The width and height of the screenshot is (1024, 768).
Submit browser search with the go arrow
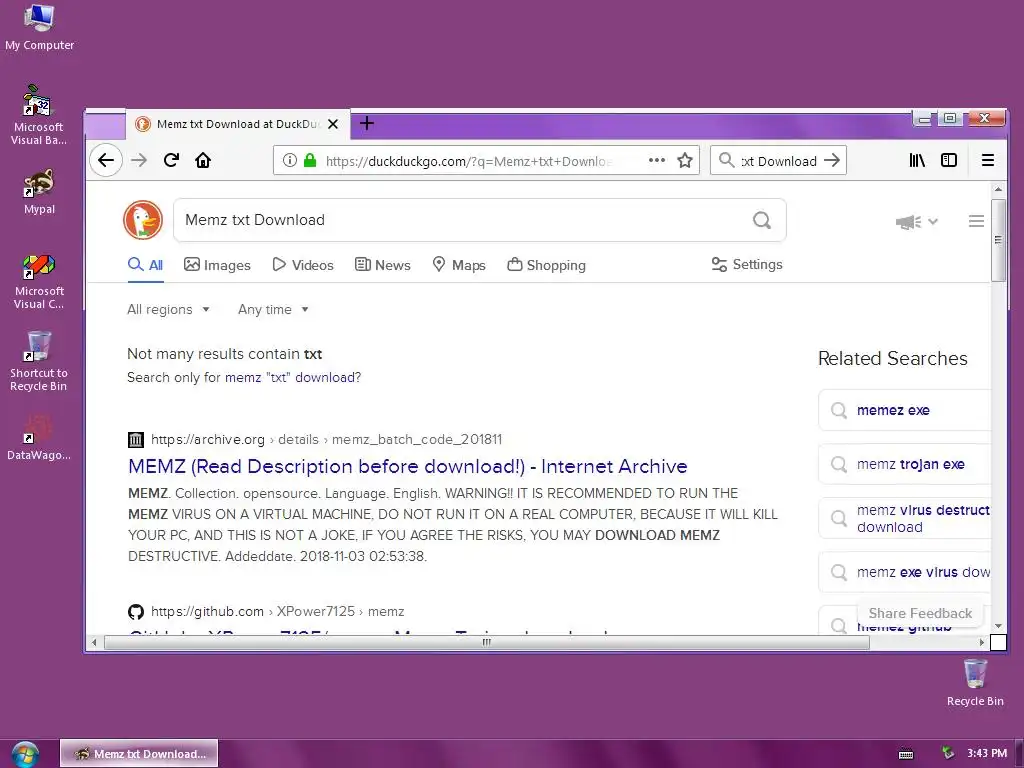tap(832, 161)
